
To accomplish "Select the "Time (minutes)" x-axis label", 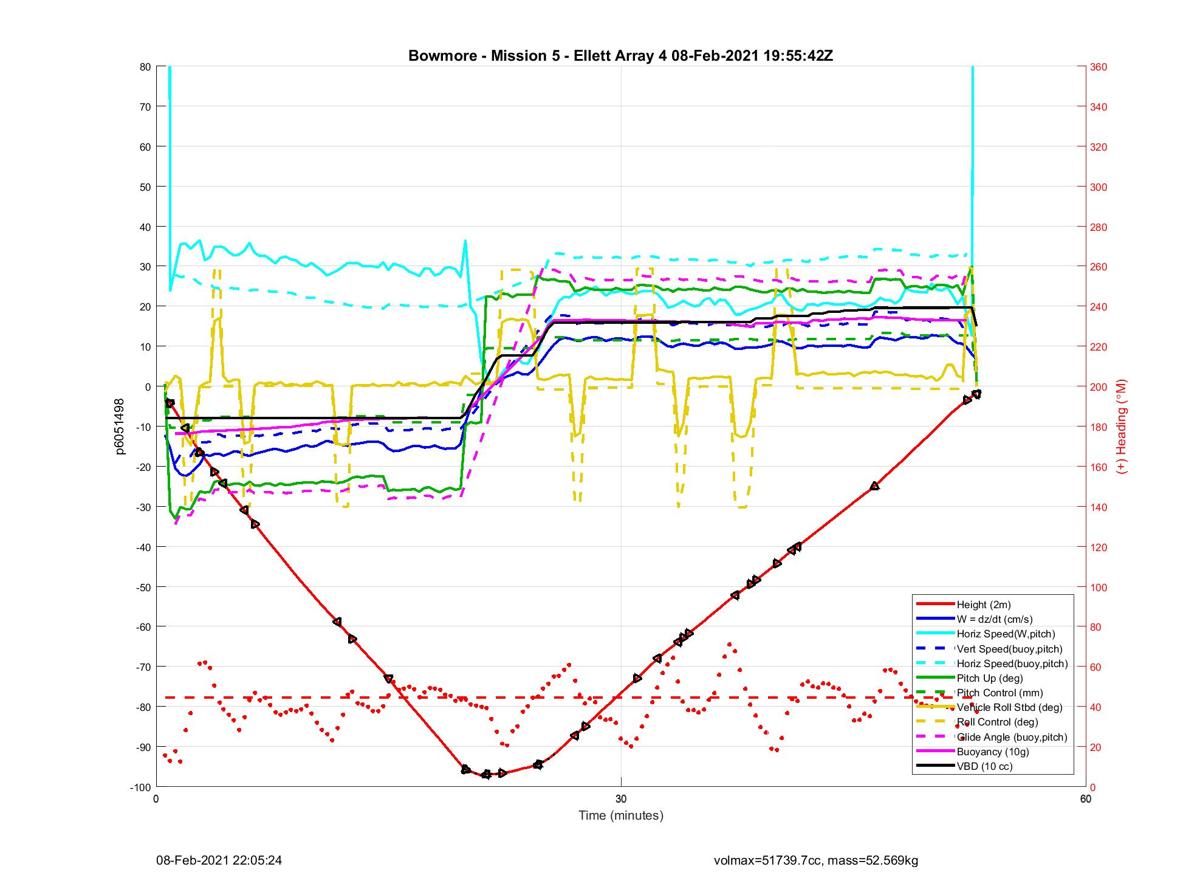I will pyautogui.click(x=621, y=815).
